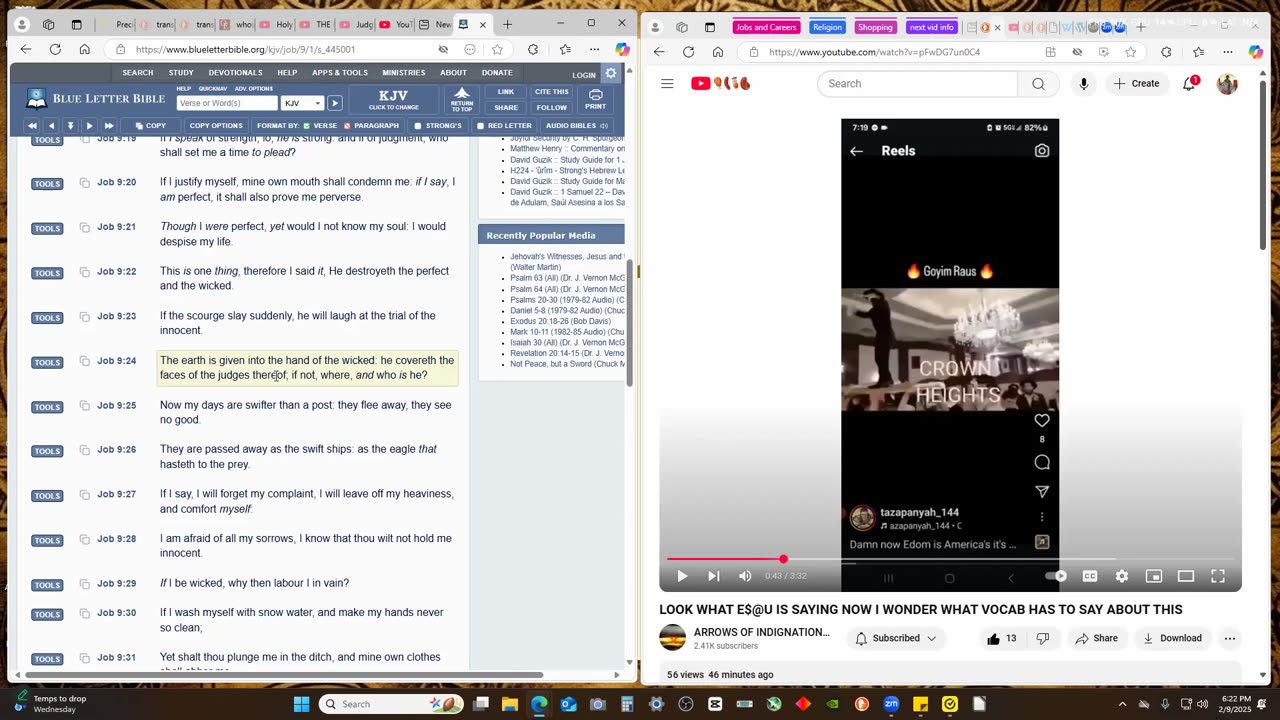Click the COPY button in Bible toolbar

pyautogui.click(x=151, y=126)
